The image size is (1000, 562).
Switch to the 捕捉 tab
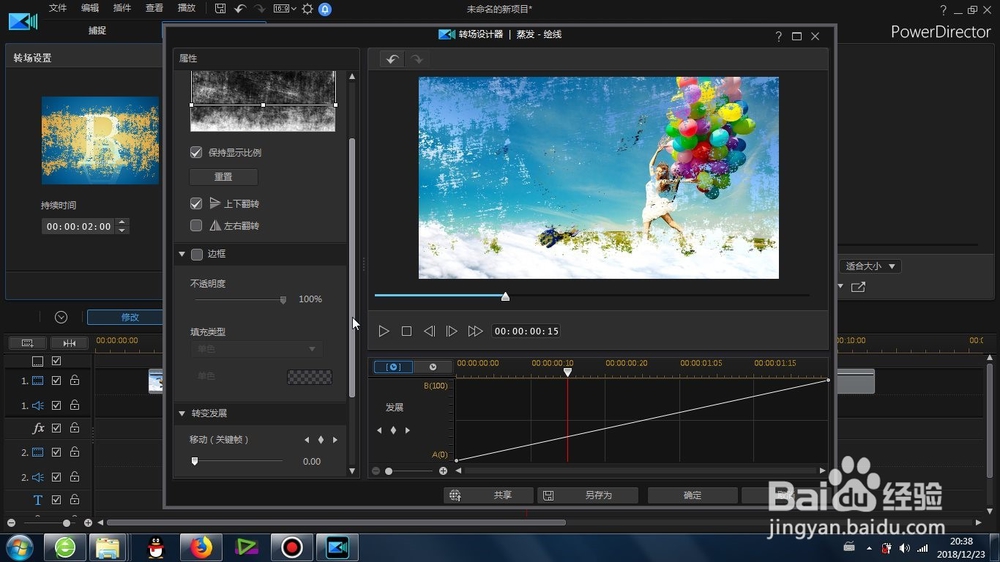click(97, 31)
